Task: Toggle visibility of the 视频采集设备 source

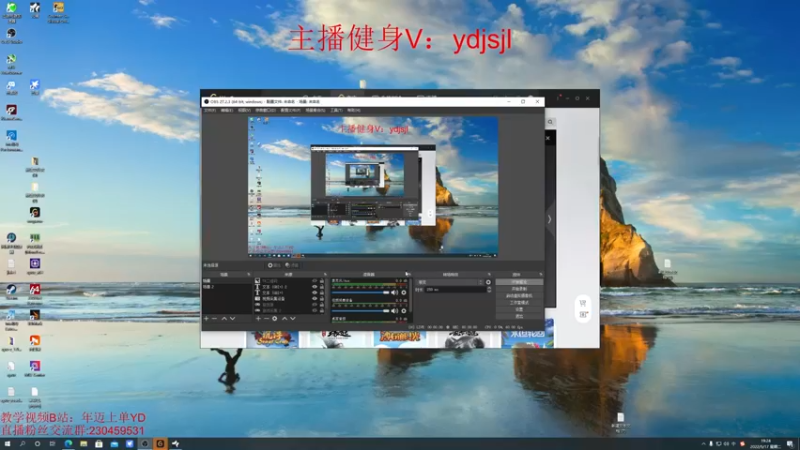Action: pos(314,298)
